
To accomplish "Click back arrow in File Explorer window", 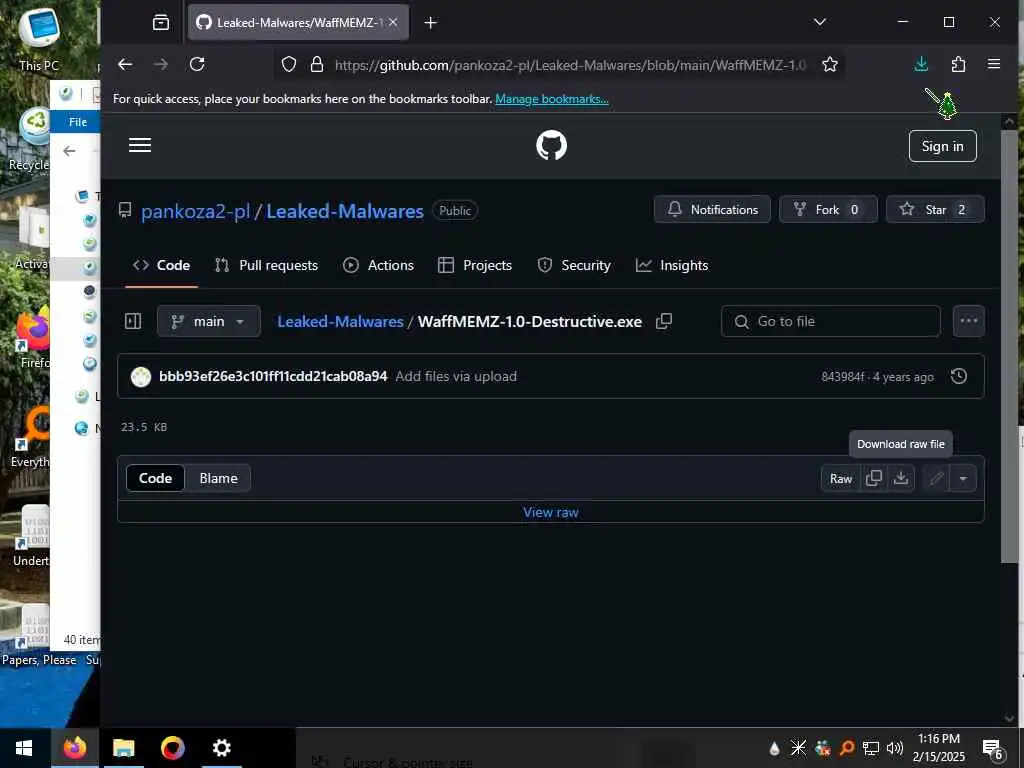I will coord(69,152).
